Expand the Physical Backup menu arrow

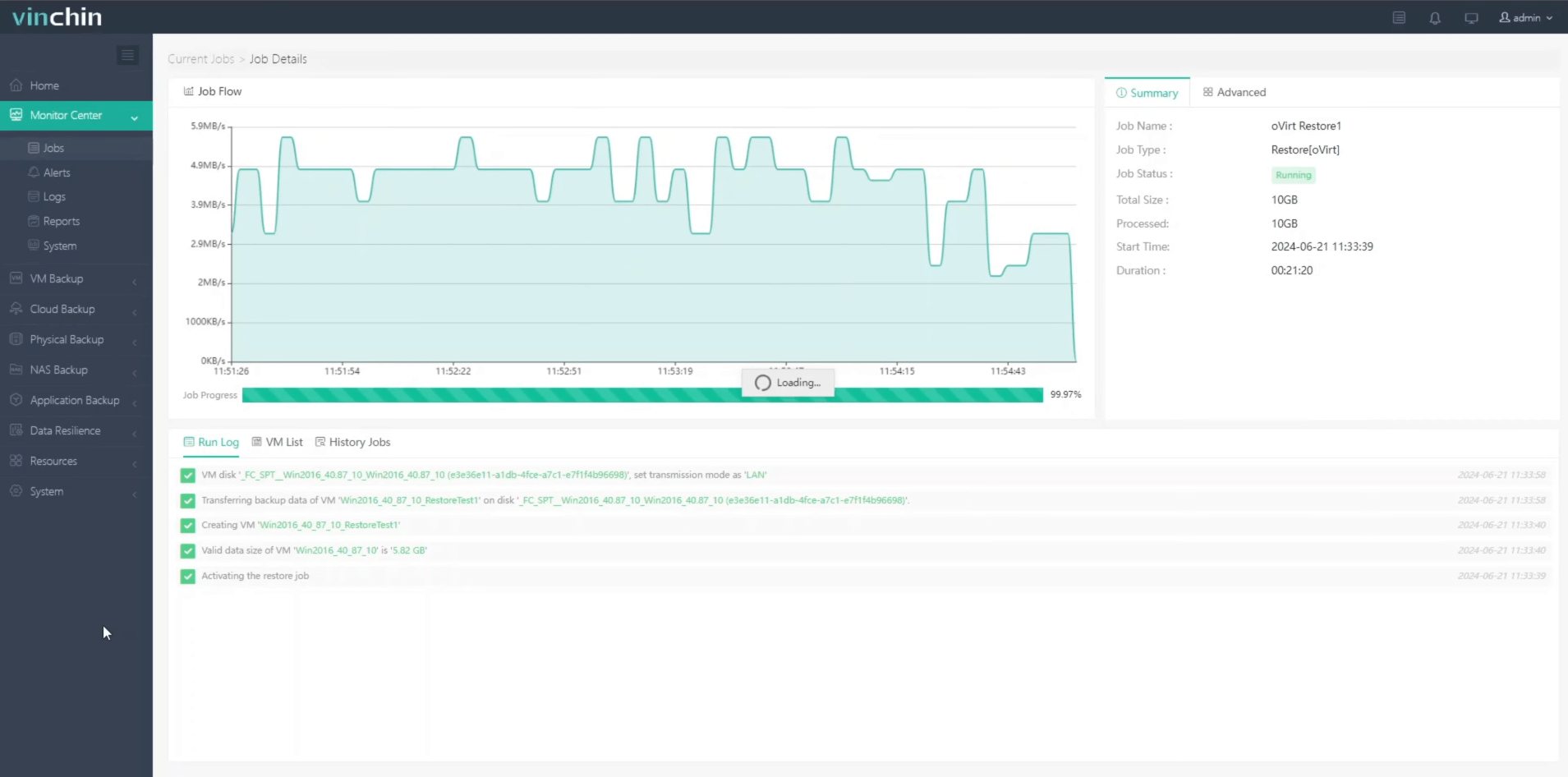pos(135,342)
